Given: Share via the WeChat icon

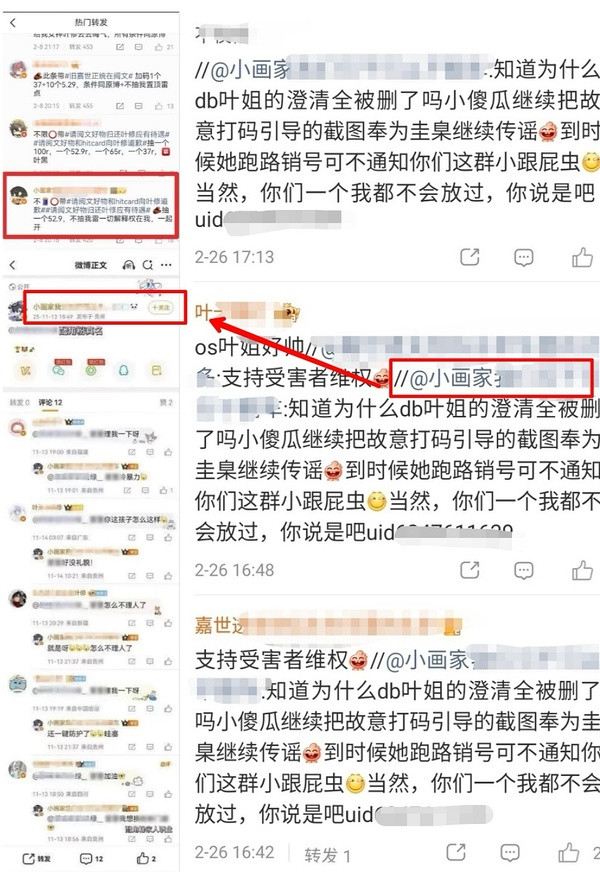Looking at the screenshot, I should point(59,370).
